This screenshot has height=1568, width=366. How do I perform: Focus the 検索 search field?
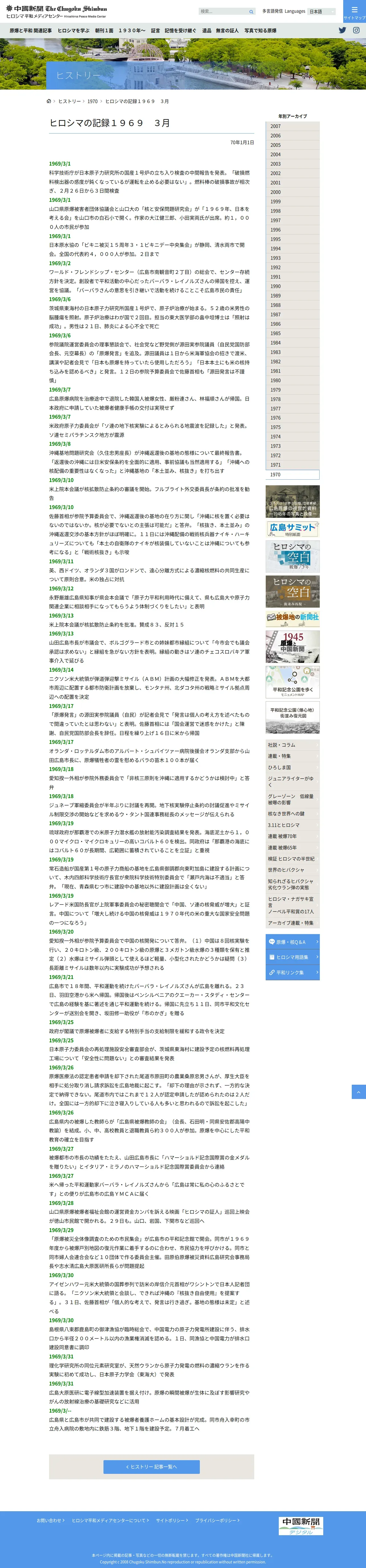click(x=223, y=12)
